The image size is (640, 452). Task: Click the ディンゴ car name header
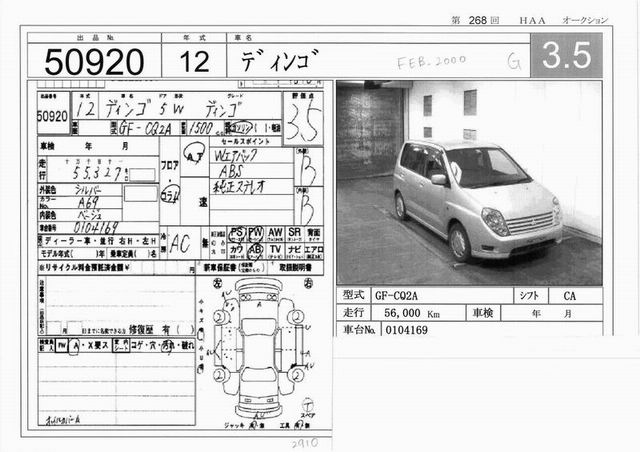point(275,62)
